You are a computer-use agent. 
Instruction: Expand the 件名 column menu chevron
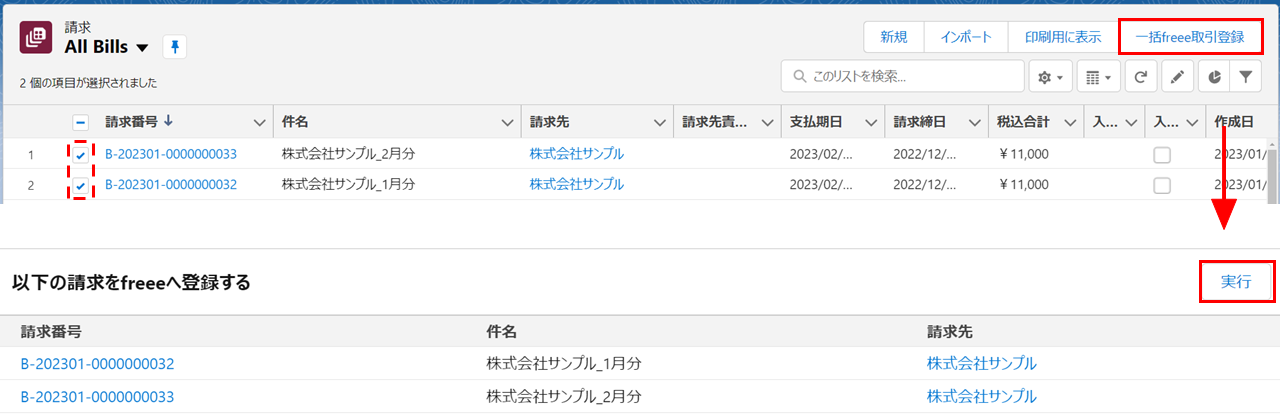506,122
